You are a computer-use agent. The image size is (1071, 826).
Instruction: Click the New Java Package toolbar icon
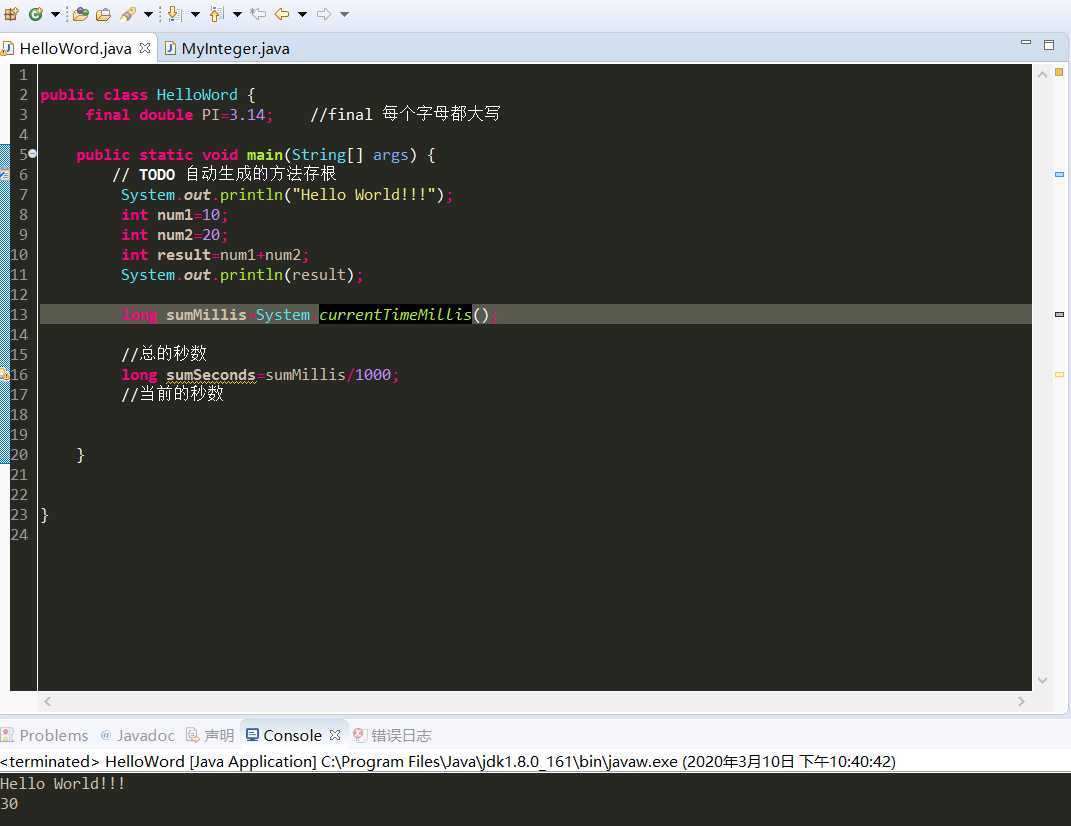point(12,14)
